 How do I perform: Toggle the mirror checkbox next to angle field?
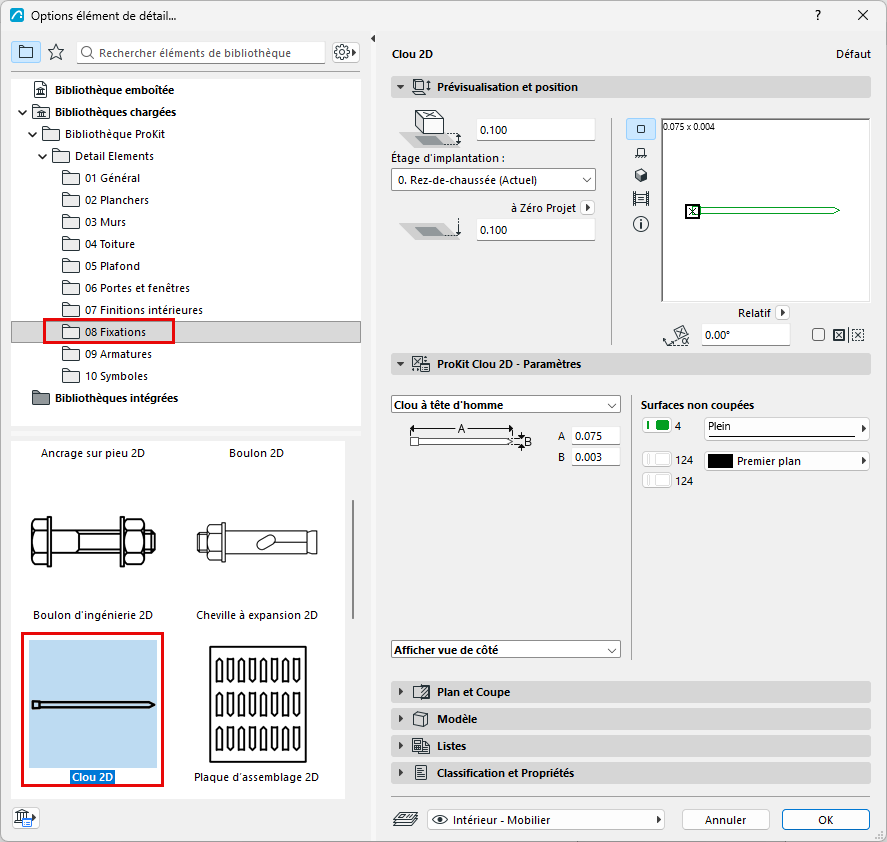(x=818, y=335)
